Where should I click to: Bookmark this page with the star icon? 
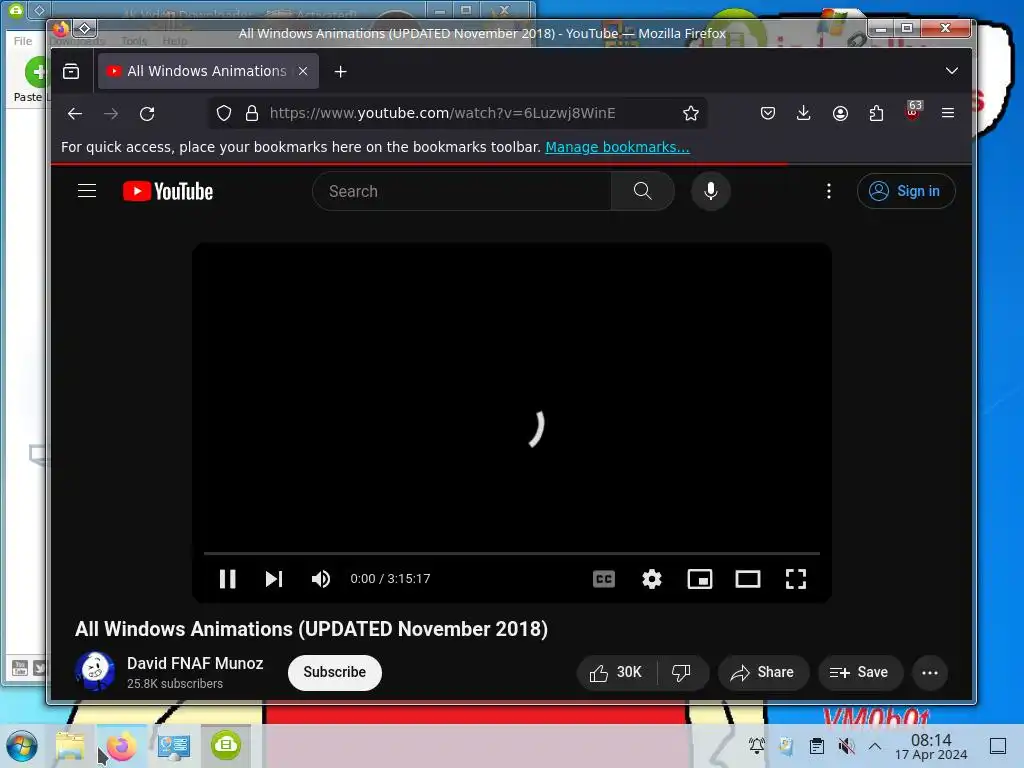[690, 114]
